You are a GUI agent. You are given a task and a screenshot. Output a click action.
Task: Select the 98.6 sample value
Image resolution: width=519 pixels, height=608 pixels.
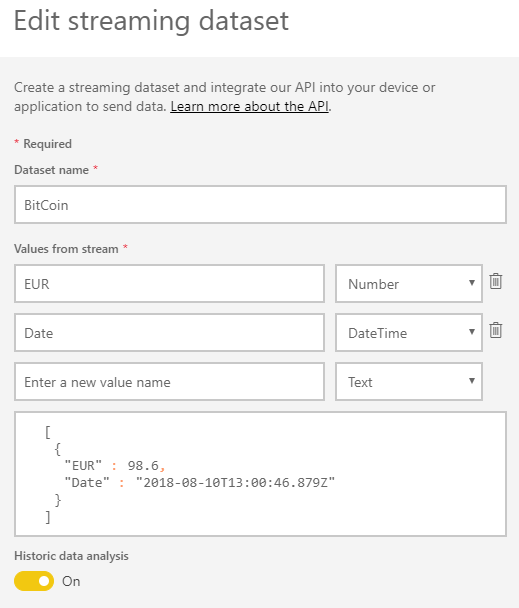pos(143,465)
